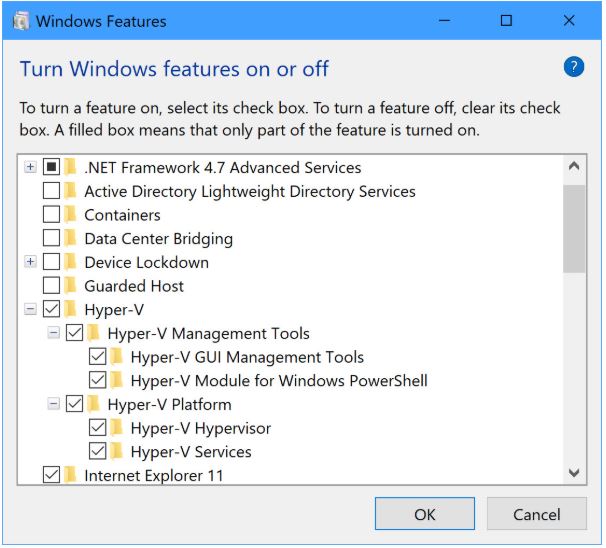Click the Windows Features title bar icon
Image resolution: width=606 pixels, height=548 pixels.
[21, 21]
